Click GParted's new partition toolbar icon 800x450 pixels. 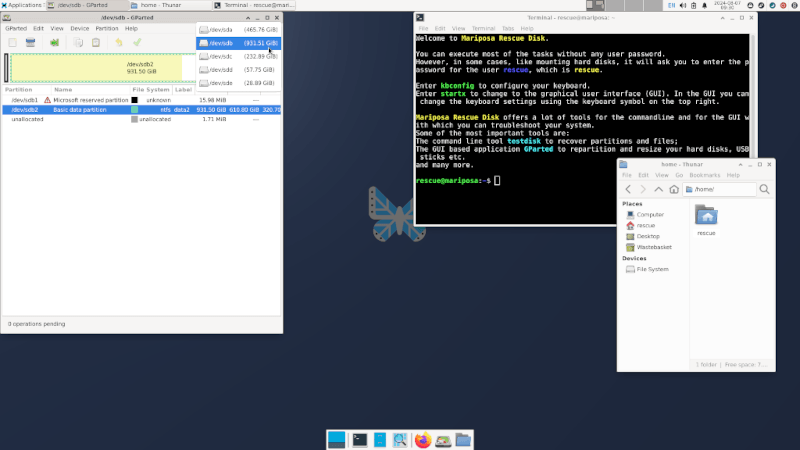point(12,43)
